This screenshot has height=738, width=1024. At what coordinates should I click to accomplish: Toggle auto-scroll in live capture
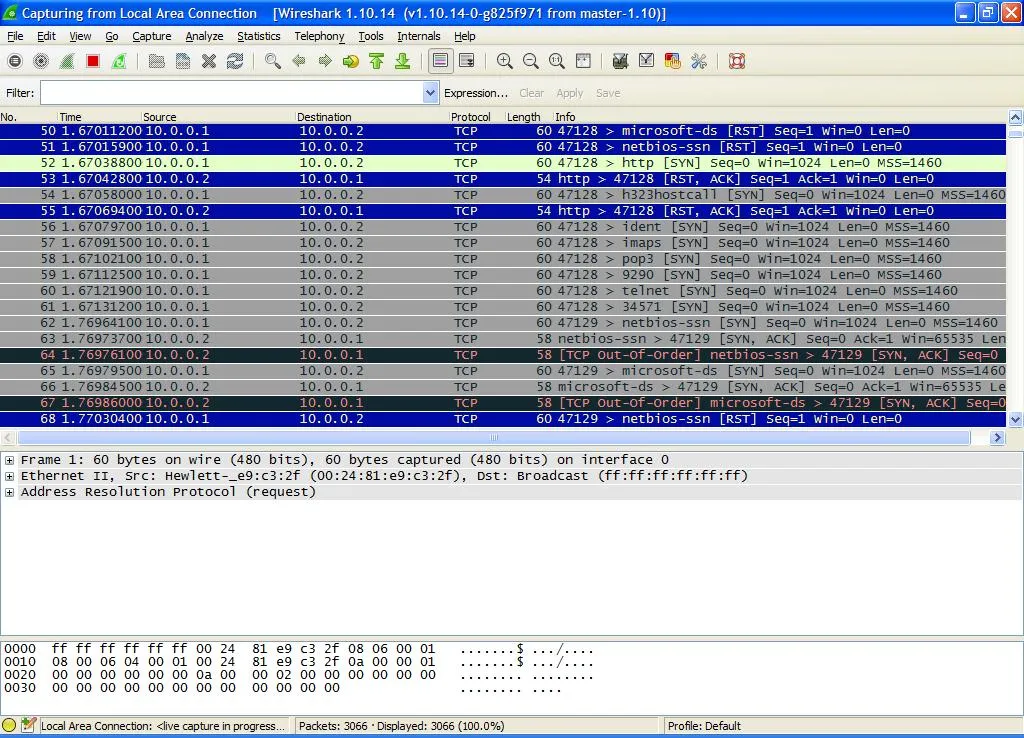(466, 61)
